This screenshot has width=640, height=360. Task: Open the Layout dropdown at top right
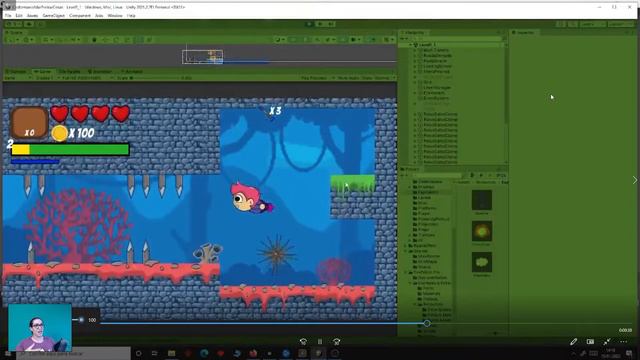click(620, 24)
